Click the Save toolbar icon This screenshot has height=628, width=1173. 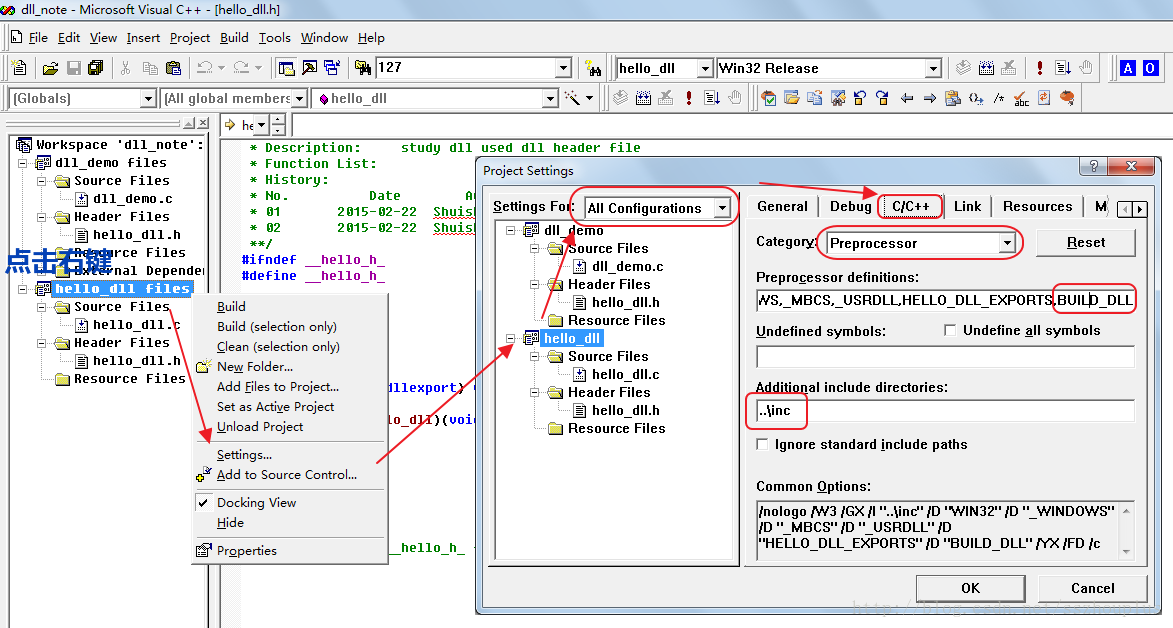(73, 68)
